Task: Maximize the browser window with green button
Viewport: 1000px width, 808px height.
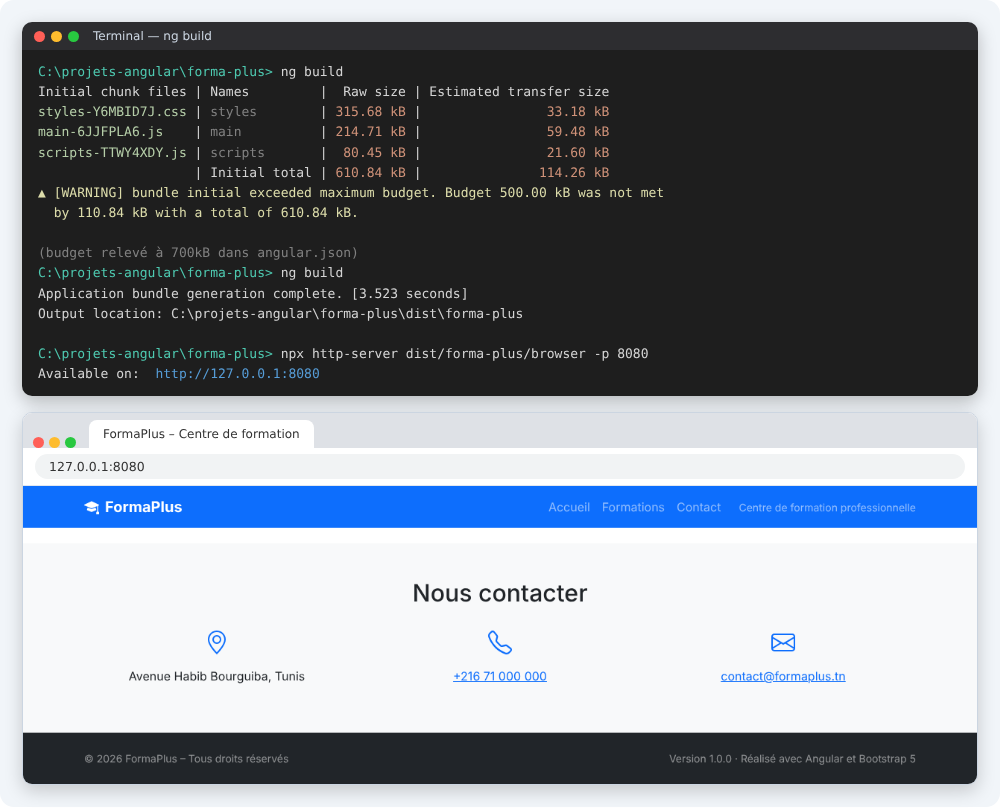Action: (70, 443)
